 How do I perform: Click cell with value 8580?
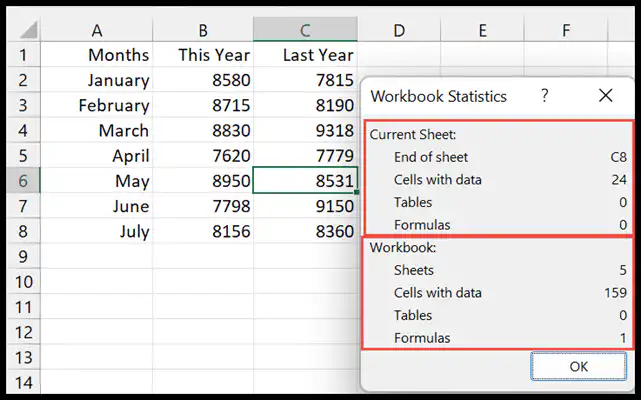(203, 80)
